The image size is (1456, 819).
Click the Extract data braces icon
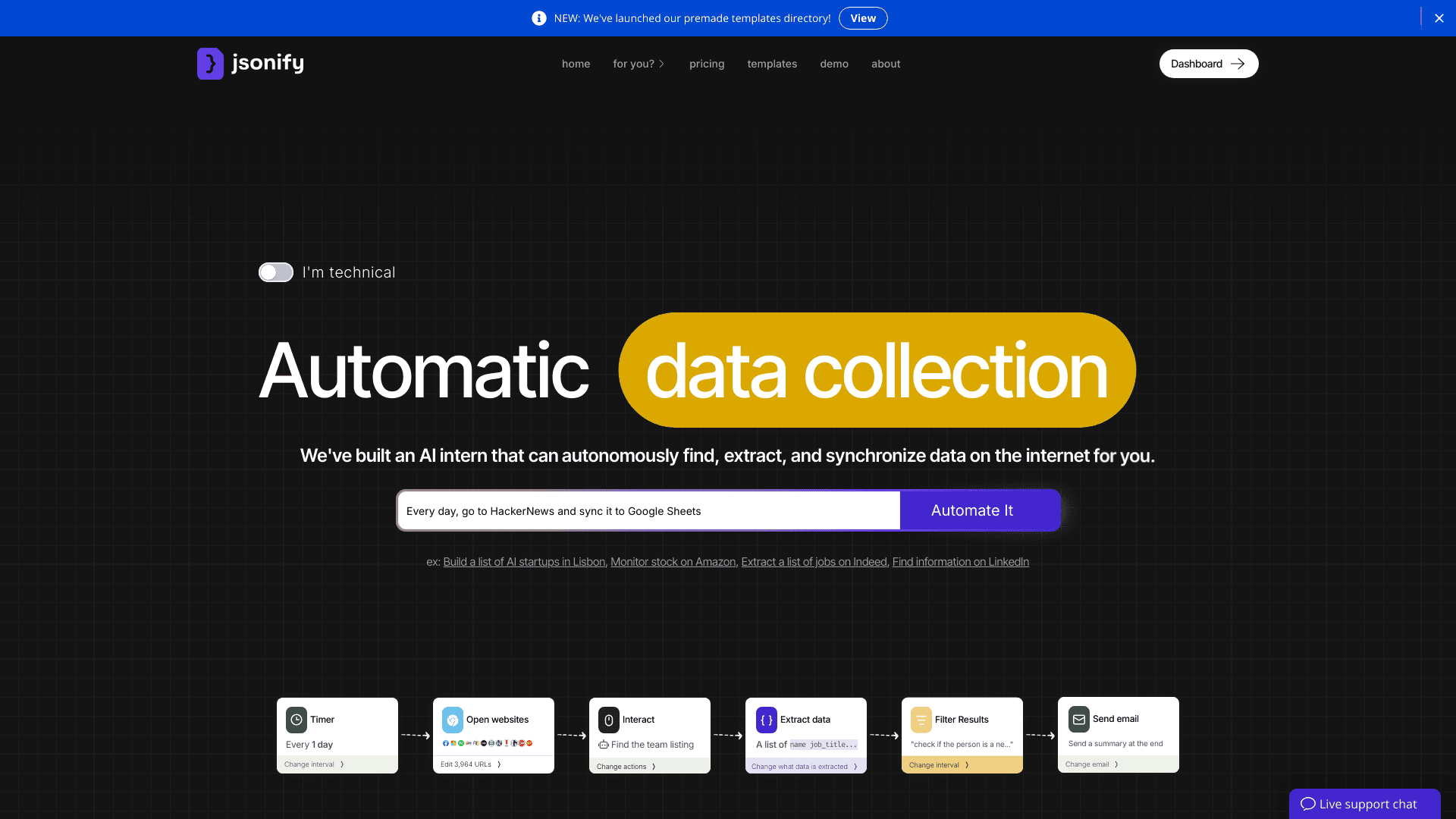coord(765,720)
